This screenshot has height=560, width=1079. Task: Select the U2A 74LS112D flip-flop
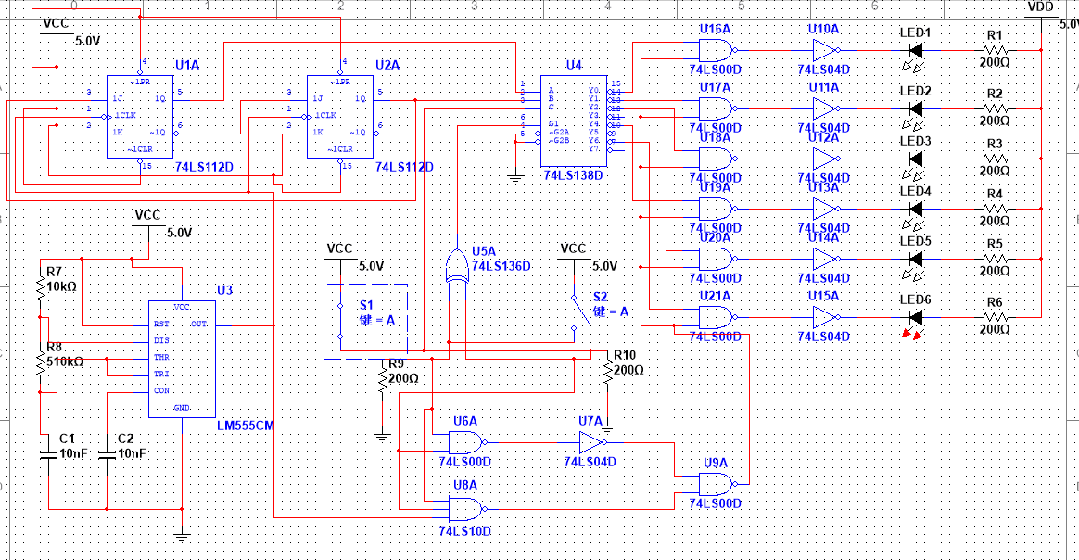[x=340, y=116]
